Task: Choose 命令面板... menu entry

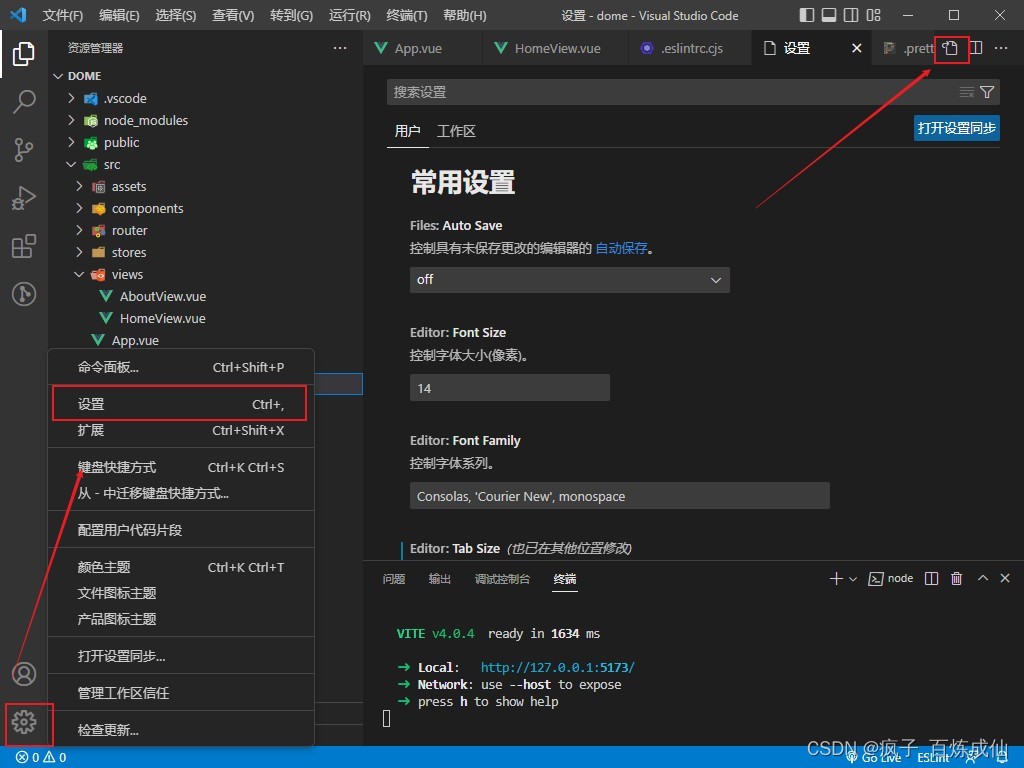Action: pos(181,367)
